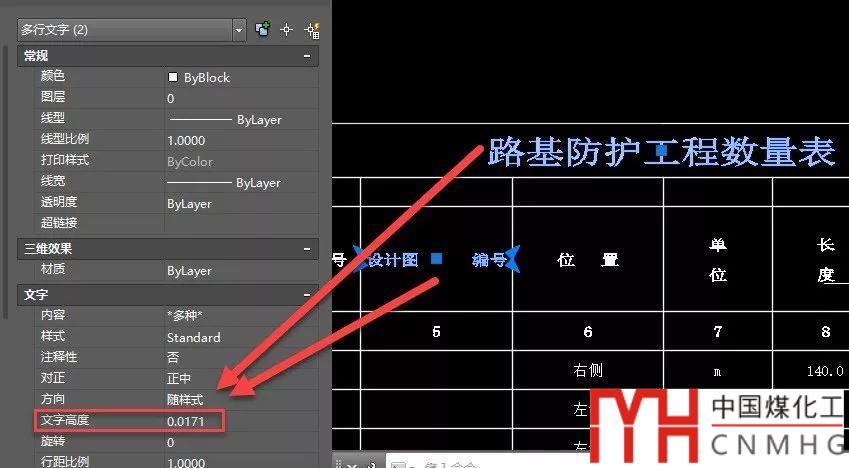Click the Select Objects crosshair icon

click(286, 29)
